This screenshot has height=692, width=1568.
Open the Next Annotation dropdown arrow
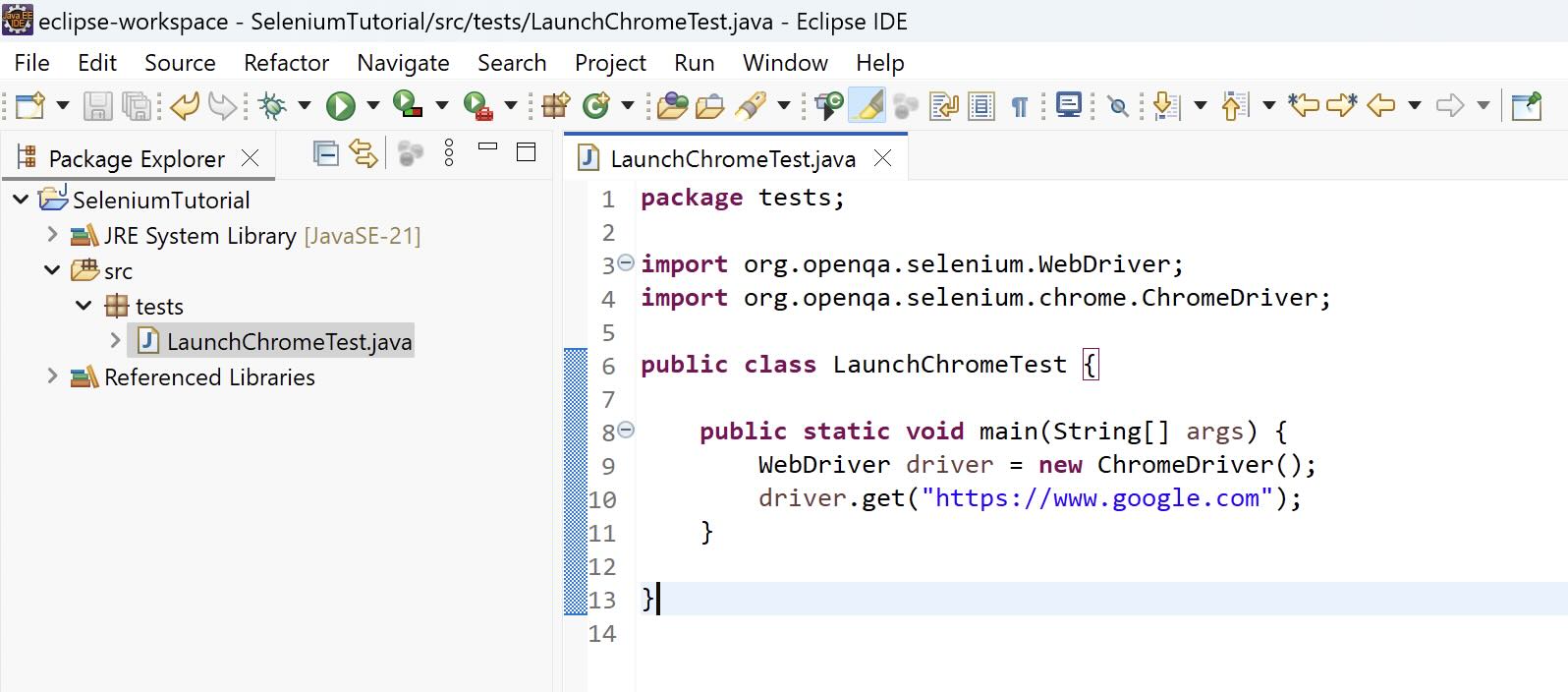point(1201,105)
